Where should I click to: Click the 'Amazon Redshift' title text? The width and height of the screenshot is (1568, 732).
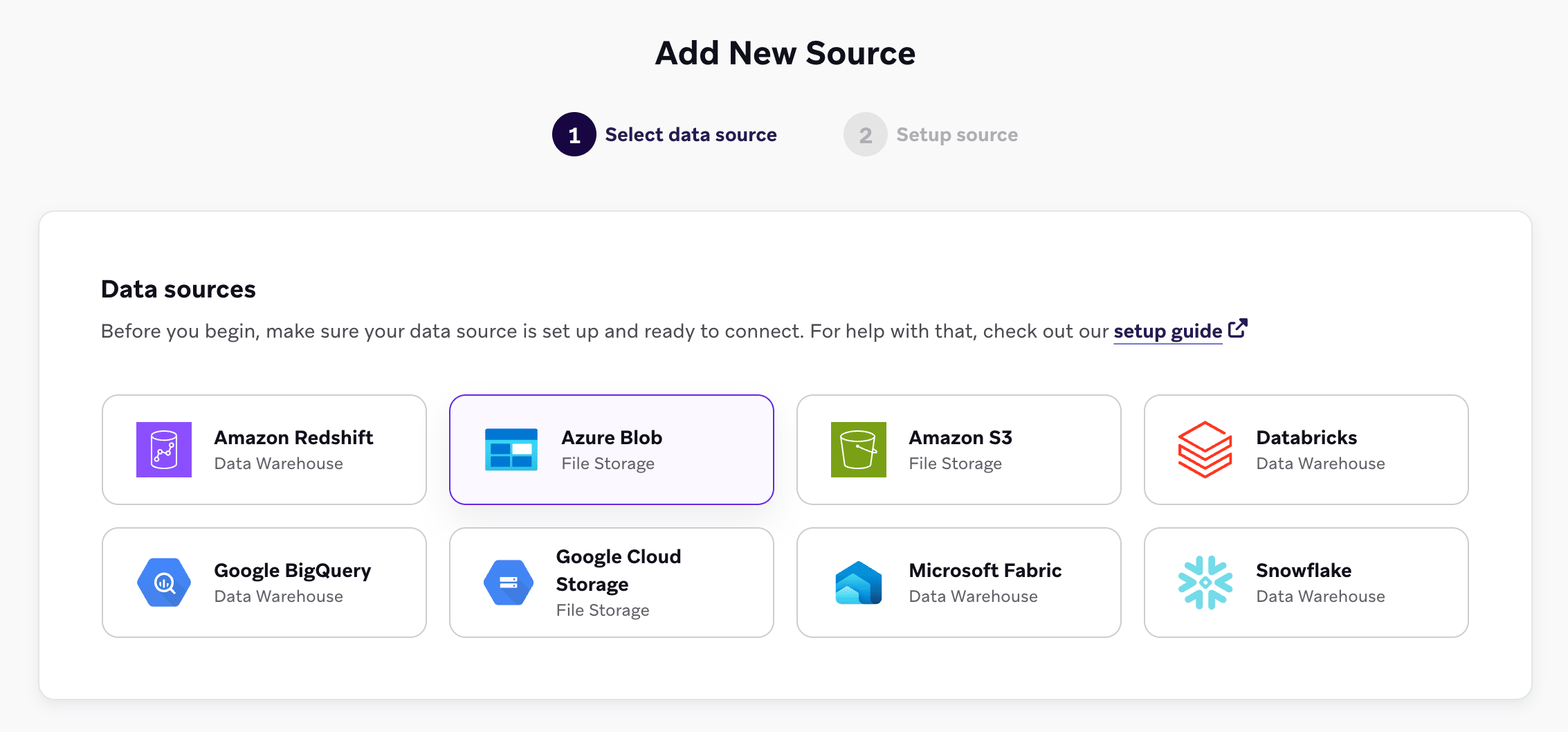[x=293, y=437]
